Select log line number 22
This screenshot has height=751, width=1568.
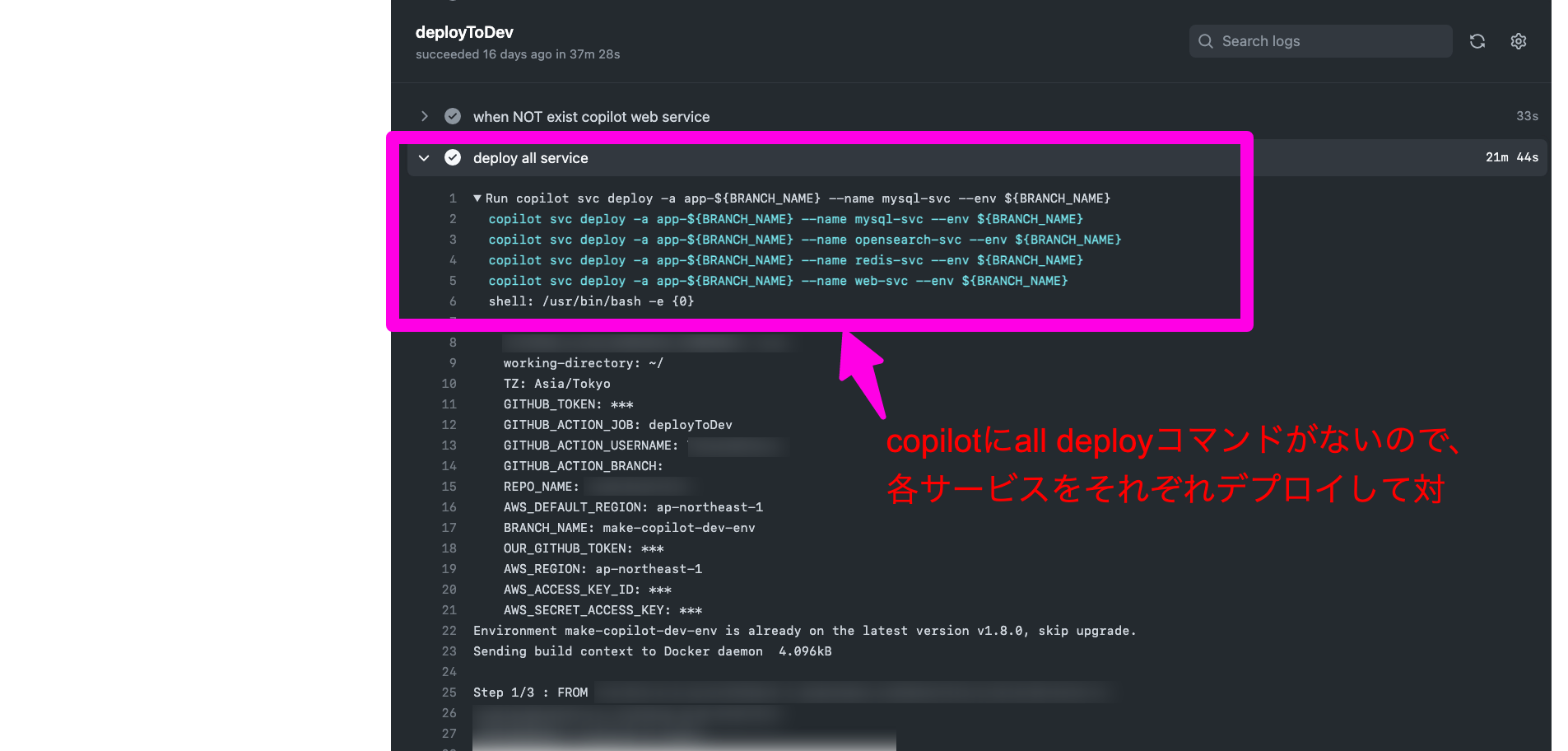[x=449, y=631]
